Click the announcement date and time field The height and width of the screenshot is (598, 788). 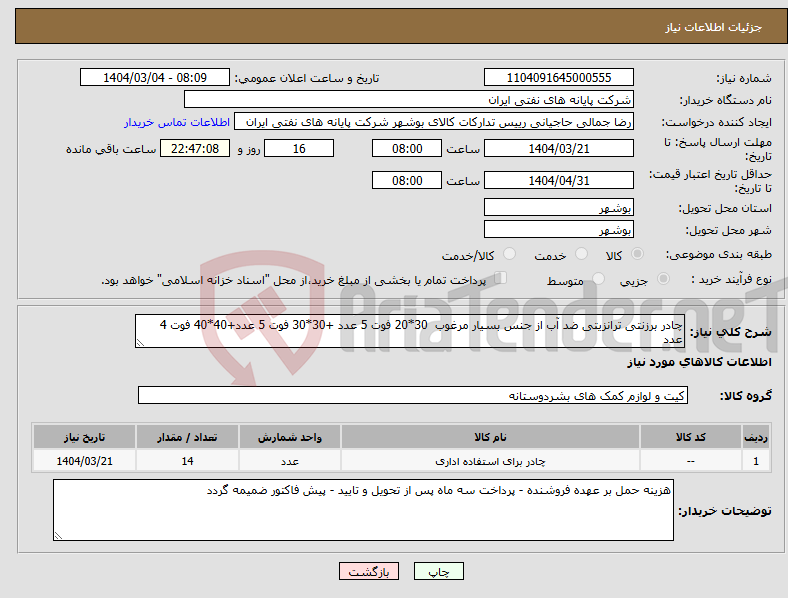(155, 77)
